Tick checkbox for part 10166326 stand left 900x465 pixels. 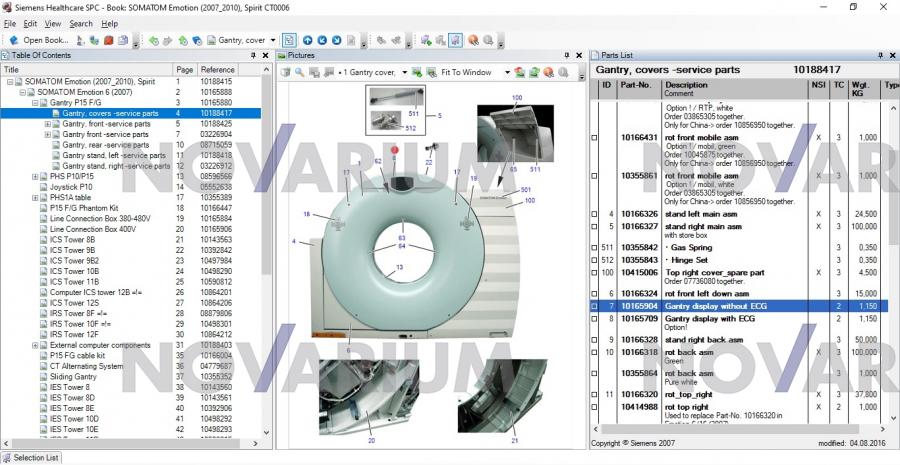(596, 214)
